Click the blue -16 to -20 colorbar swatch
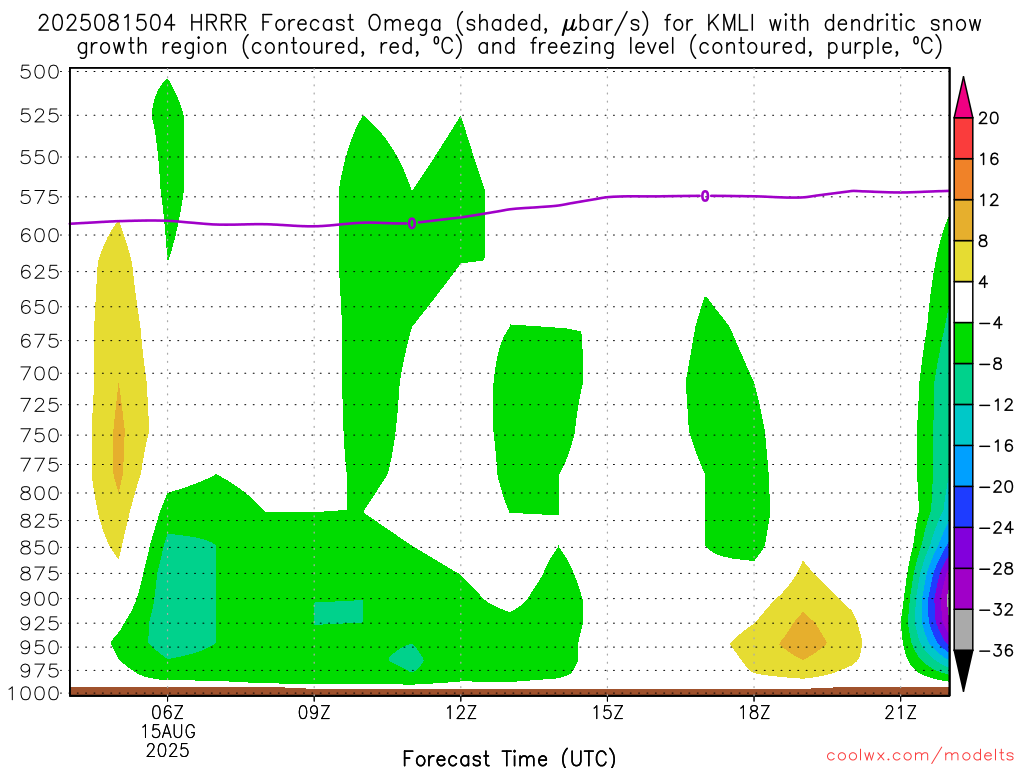1024x768 pixels. click(963, 466)
